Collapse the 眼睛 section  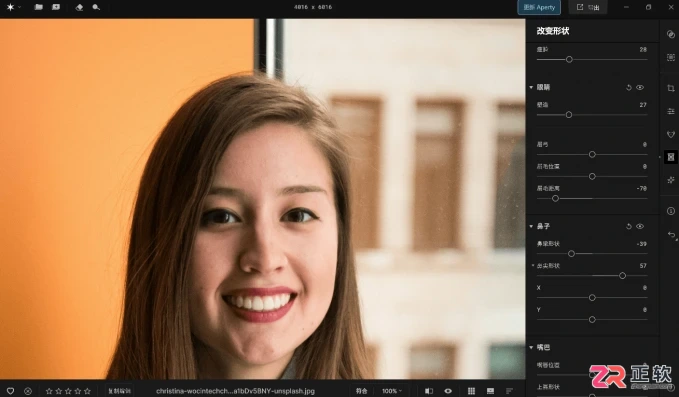point(531,87)
